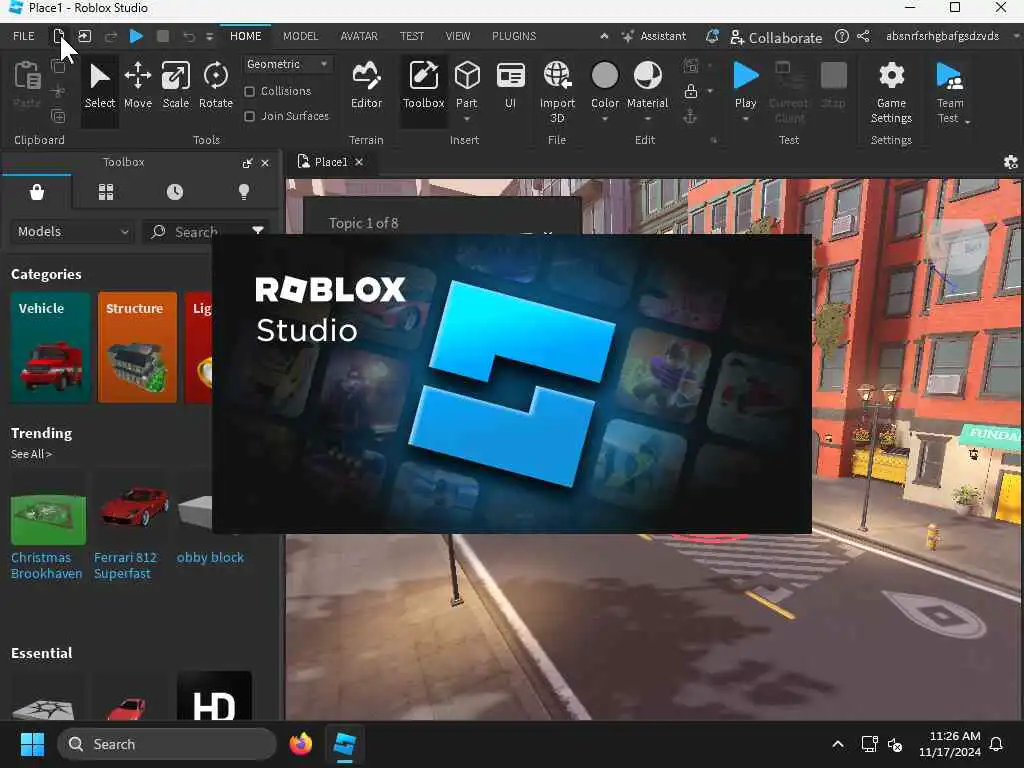Select the Vehicle category card
This screenshot has width=1024, height=768.
(50, 347)
